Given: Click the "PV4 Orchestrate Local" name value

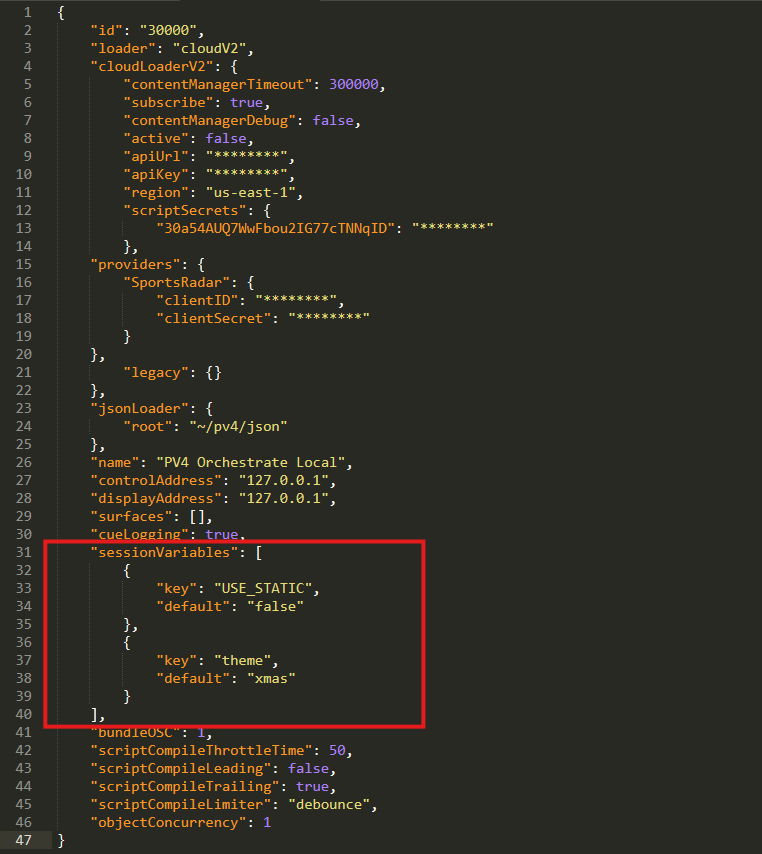Looking at the screenshot, I should 251,462.
